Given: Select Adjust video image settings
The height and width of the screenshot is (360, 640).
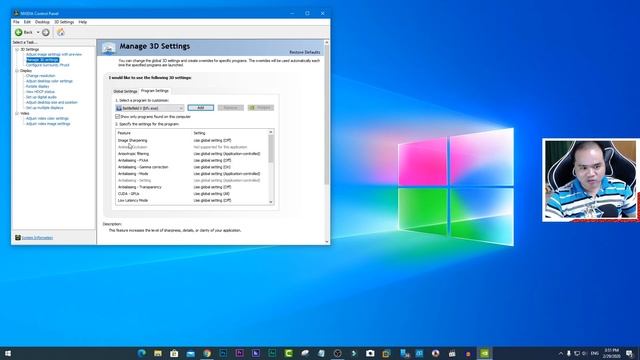Looking at the screenshot, I should (x=48, y=124).
